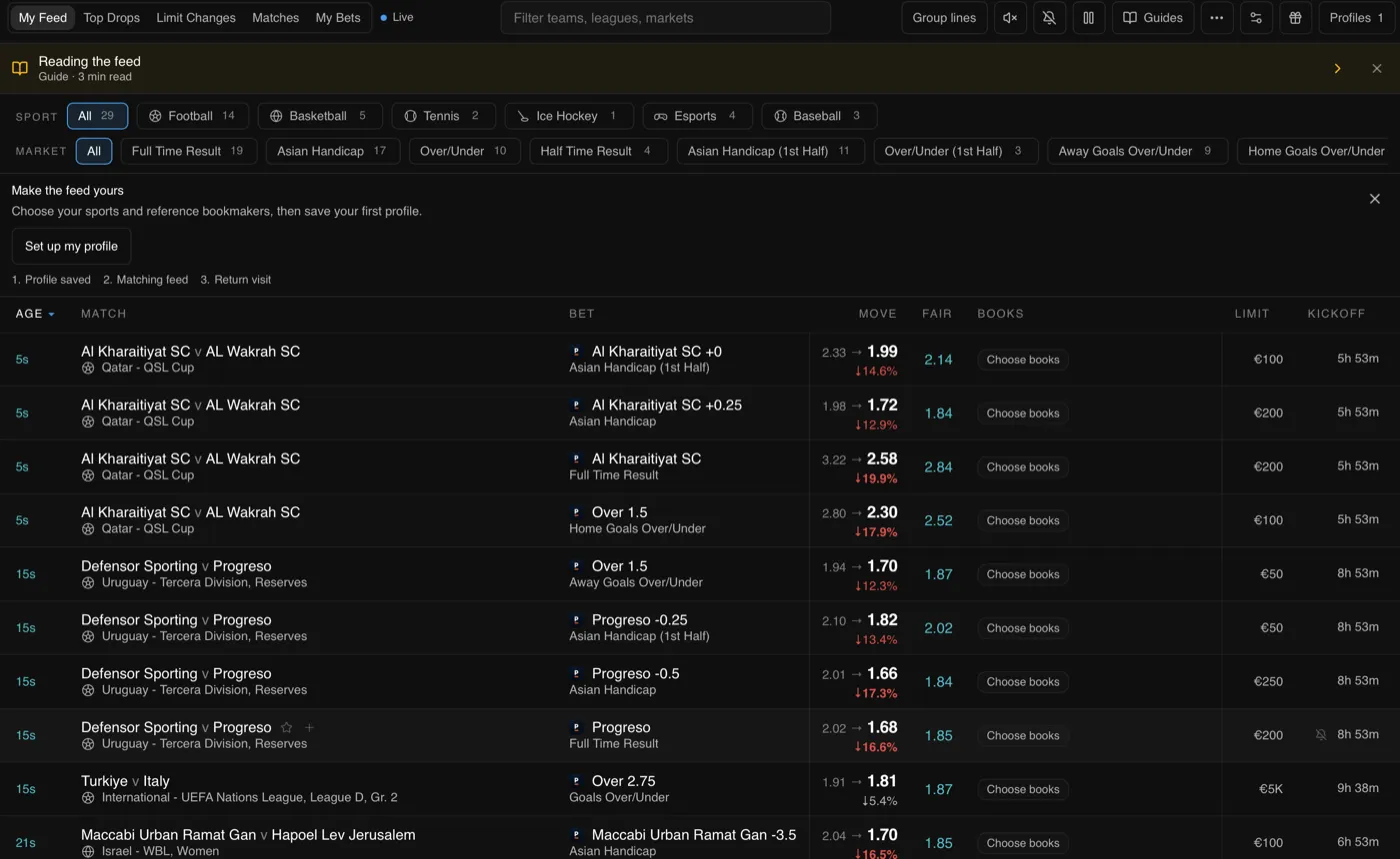Filter by Tennis sport chip
This screenshot has height=859, width=1400.
click(443, 116)
